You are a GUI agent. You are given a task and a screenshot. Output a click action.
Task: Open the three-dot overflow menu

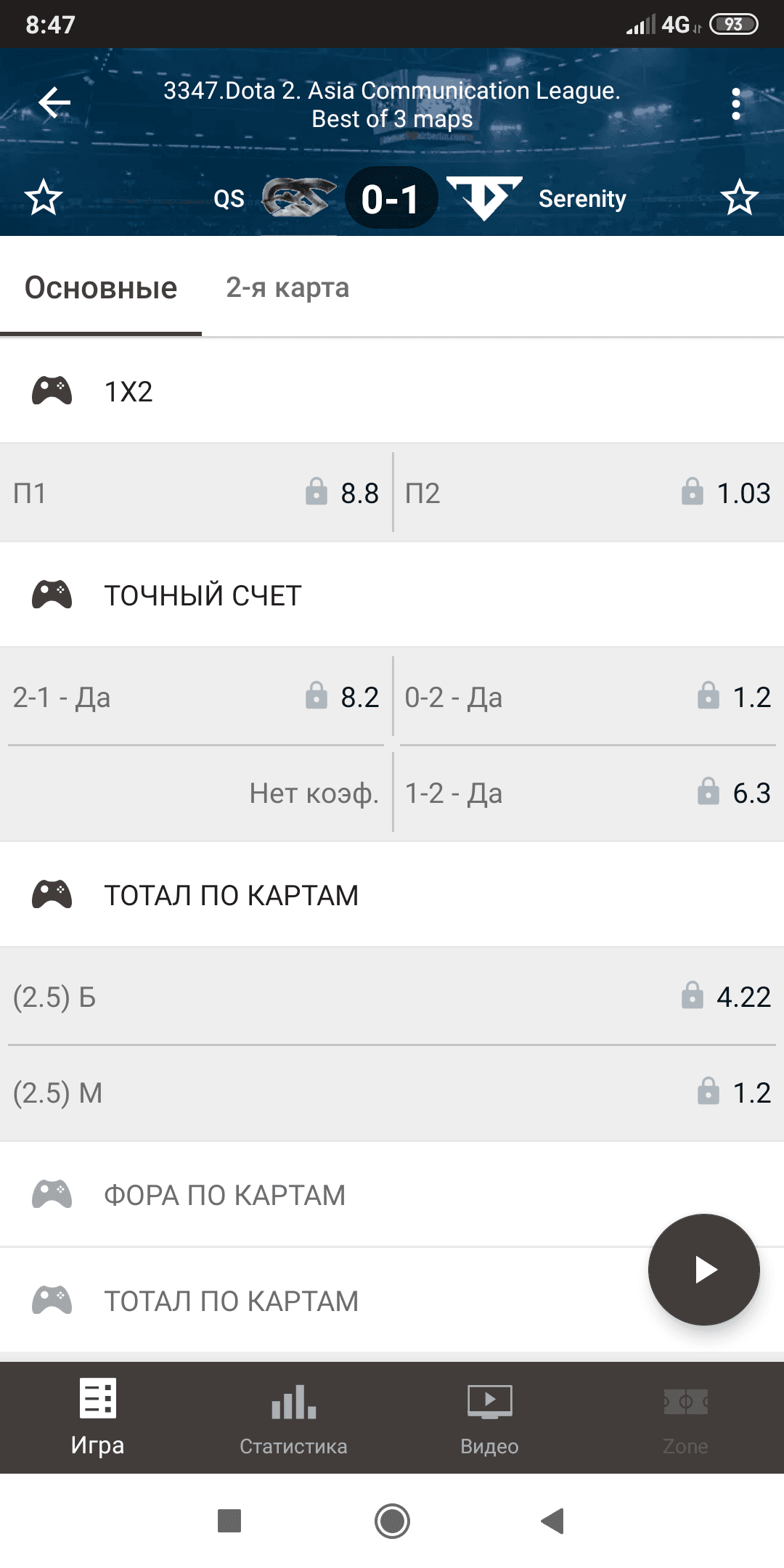(736, 105)
